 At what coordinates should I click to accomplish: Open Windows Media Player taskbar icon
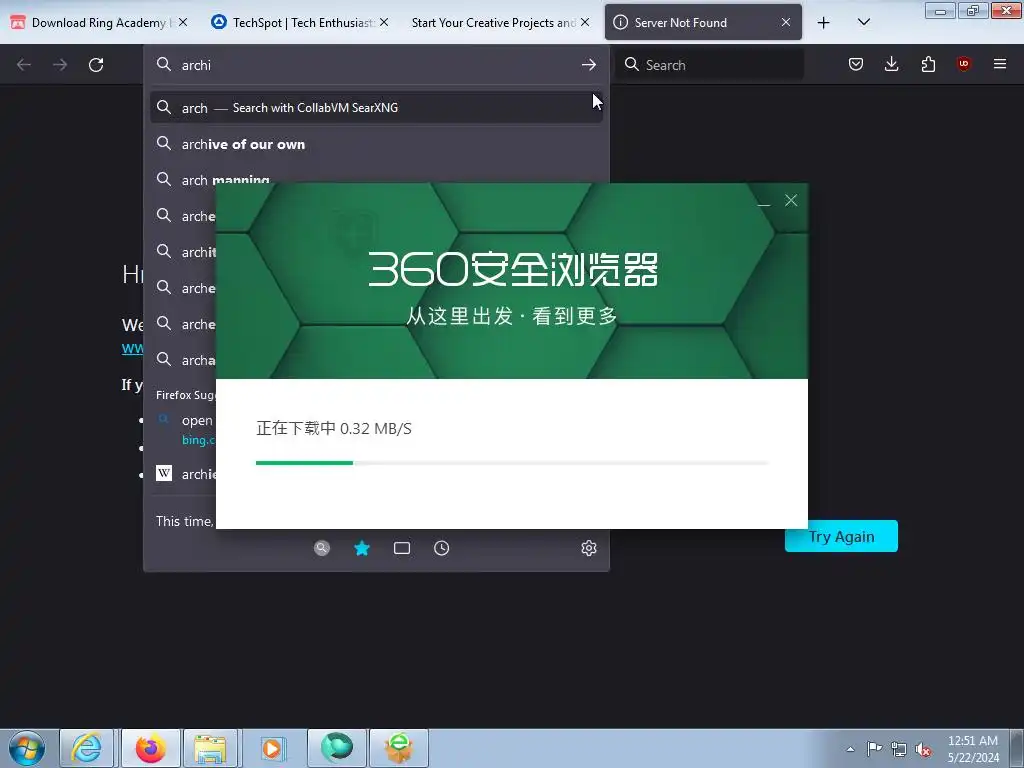272,748
